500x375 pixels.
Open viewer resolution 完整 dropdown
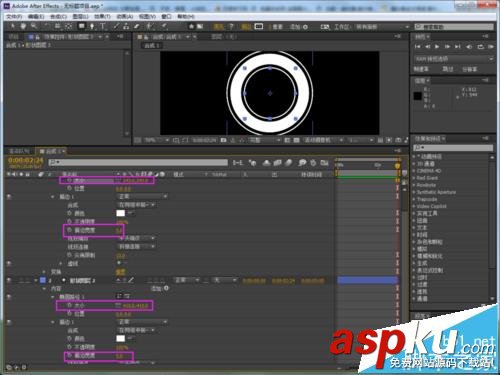(265, 140)
